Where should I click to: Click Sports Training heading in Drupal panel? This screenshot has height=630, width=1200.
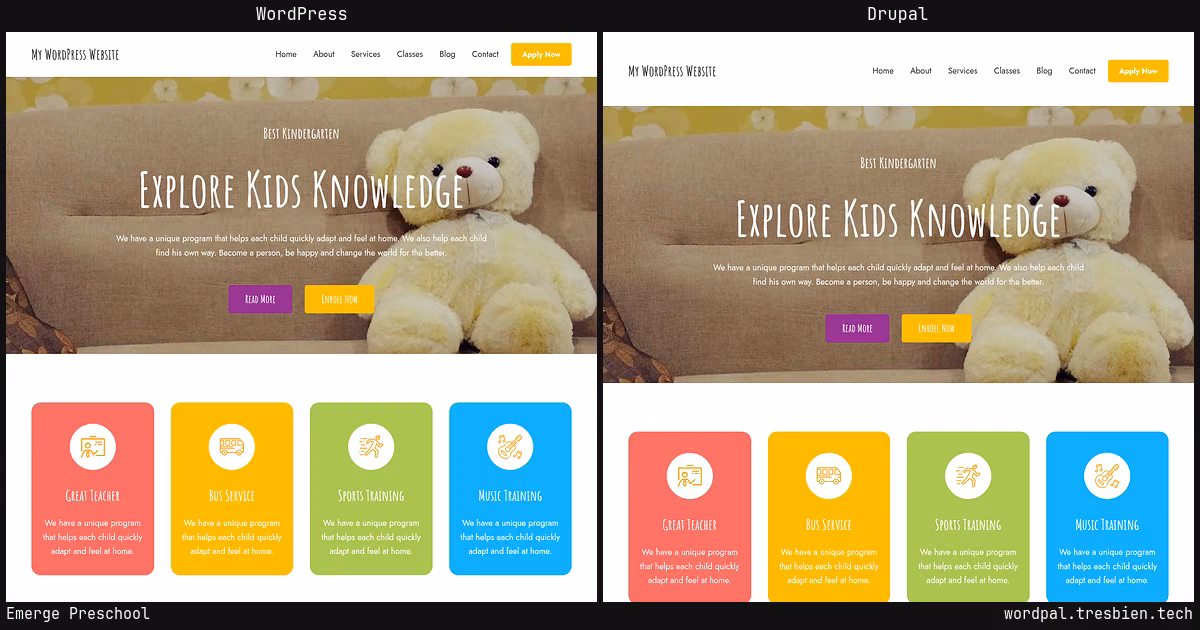click(x=968, y=524)
